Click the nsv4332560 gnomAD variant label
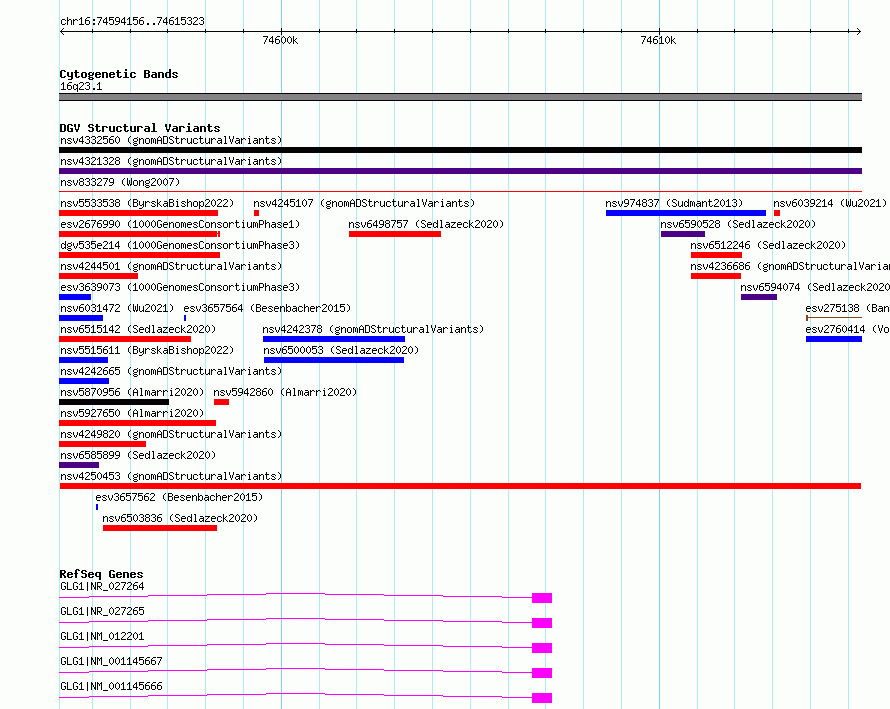Screen dimensions: 890x709 point(171,140)
